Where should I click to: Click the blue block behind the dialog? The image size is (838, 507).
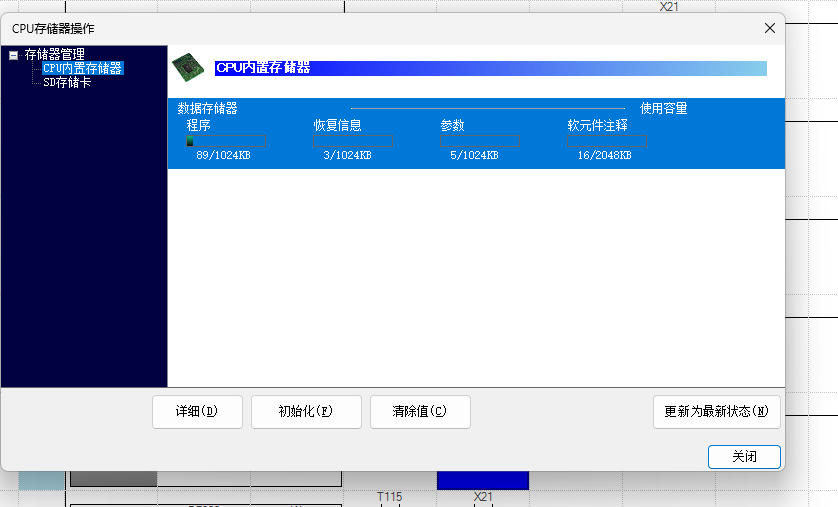[482, 480]
